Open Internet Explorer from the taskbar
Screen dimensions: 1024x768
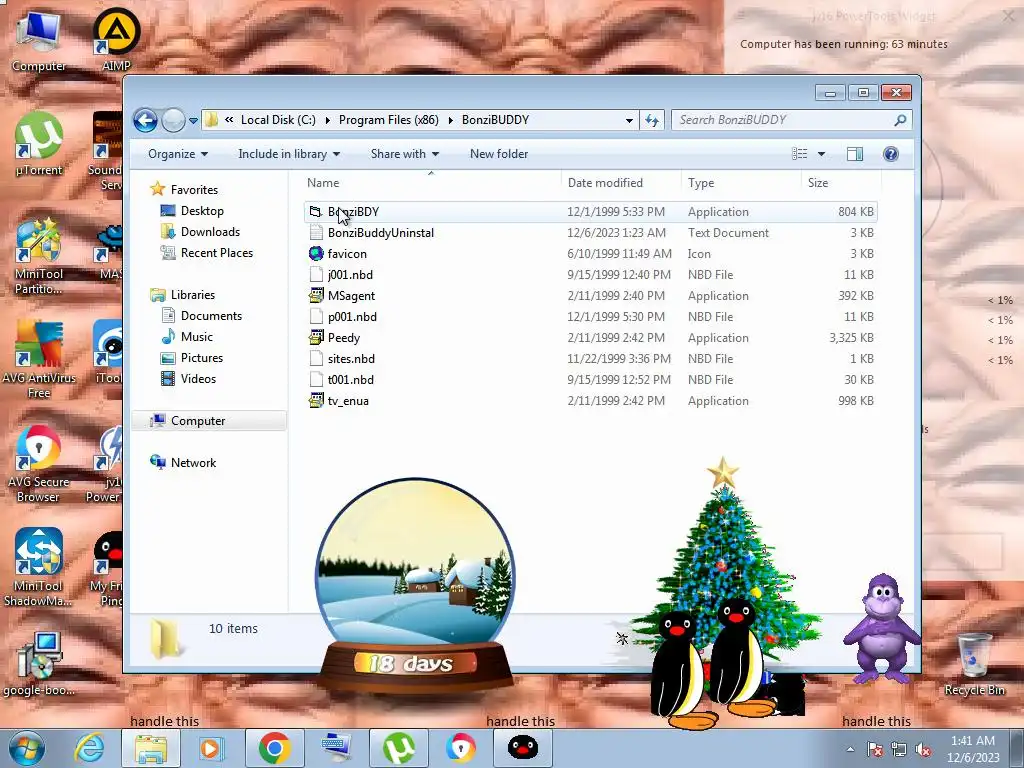pyautogui.click(x=89, y=748)
